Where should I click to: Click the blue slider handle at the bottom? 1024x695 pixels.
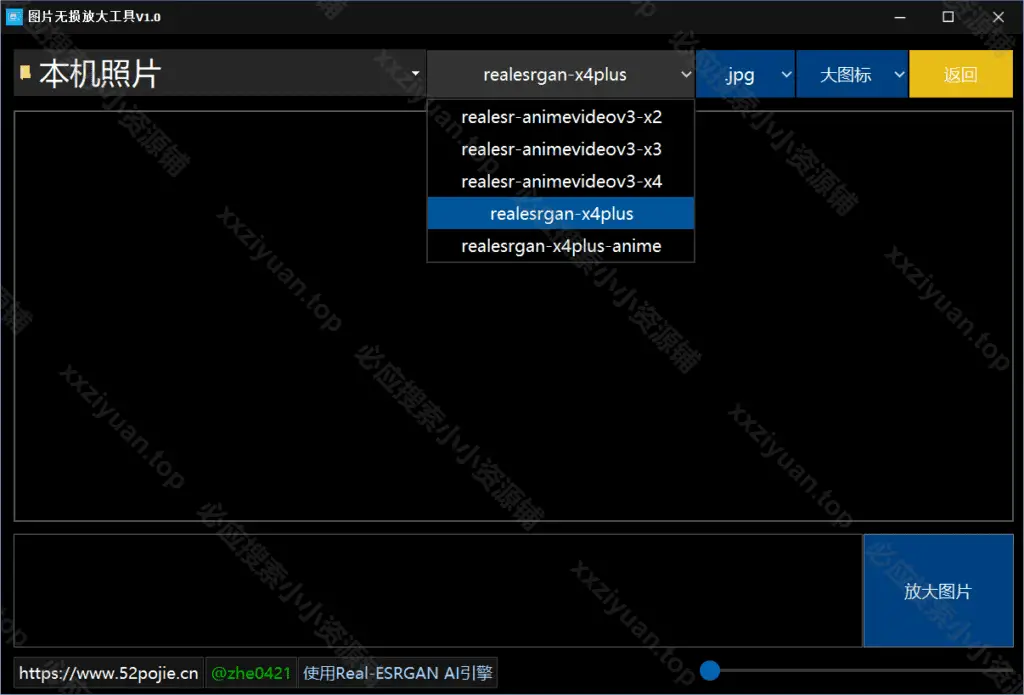pyautogui.click(x=710, y=670)
